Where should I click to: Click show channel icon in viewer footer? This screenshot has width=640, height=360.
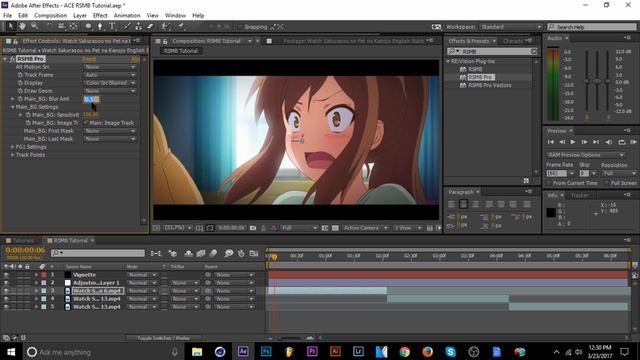tap(274, 228)
